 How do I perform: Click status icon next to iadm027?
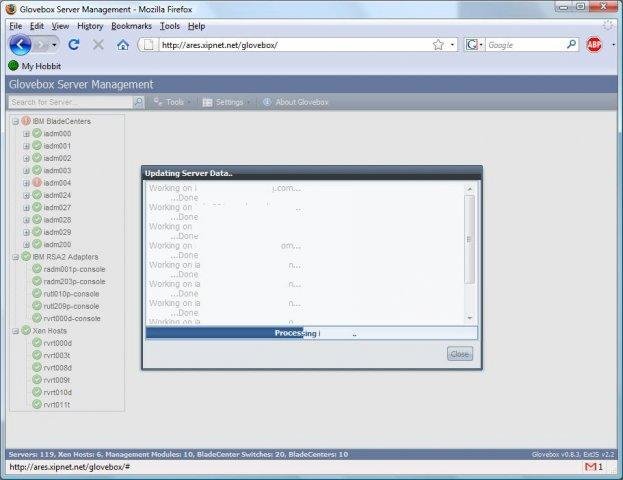[x=37, y=207]
